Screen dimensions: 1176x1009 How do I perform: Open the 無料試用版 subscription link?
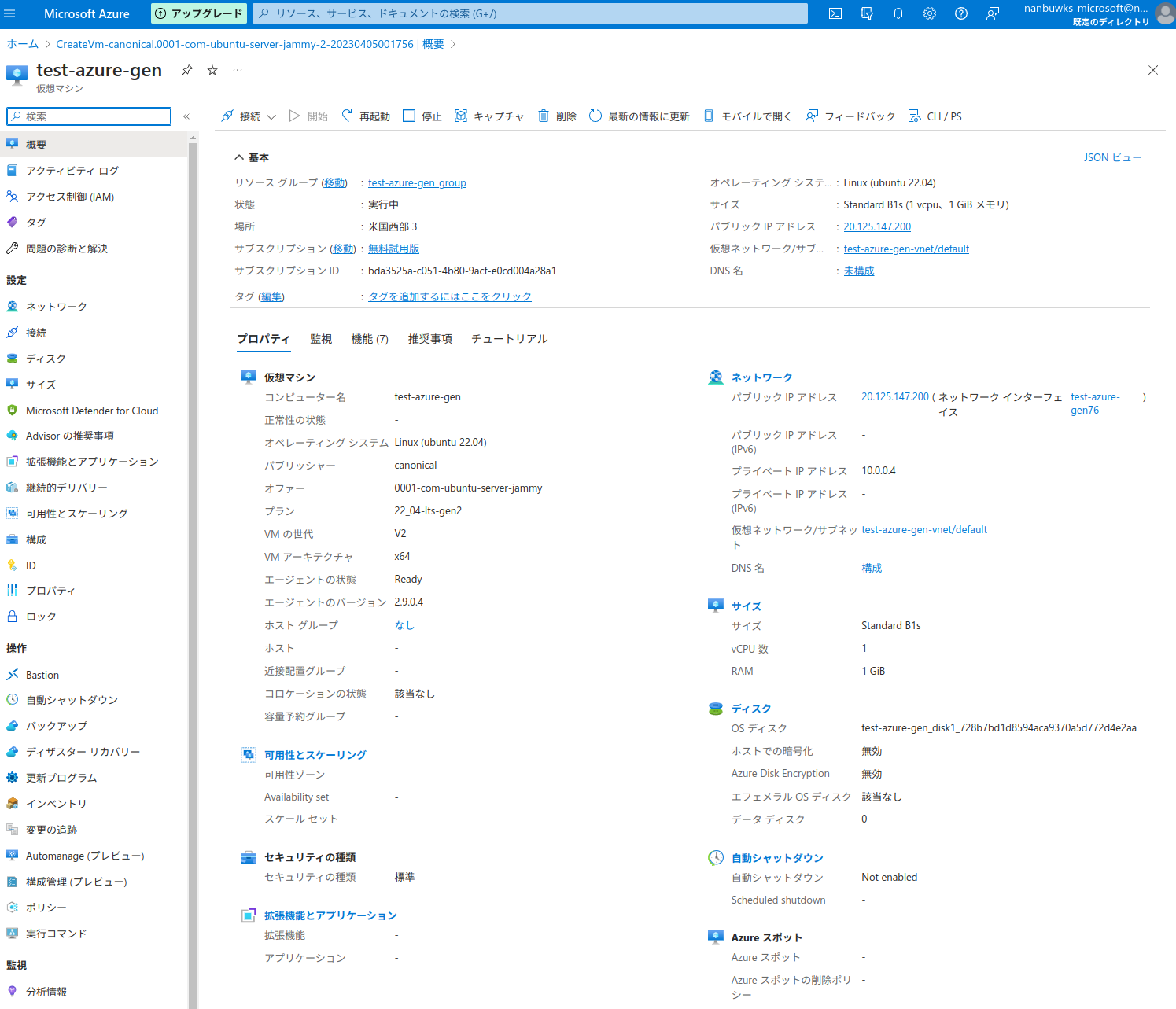[393, 249]
